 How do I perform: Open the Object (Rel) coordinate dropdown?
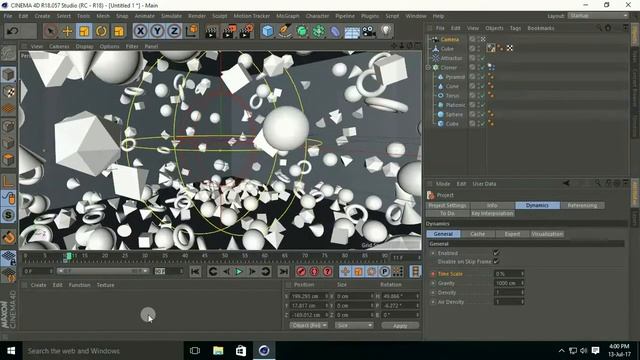(x=308, y=325)
